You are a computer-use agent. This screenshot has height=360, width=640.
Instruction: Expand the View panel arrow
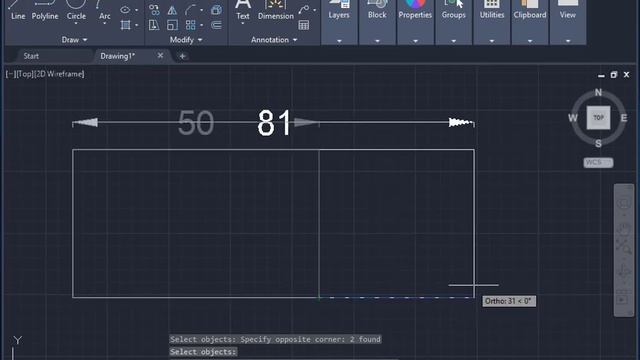click(x=568, y=41)
